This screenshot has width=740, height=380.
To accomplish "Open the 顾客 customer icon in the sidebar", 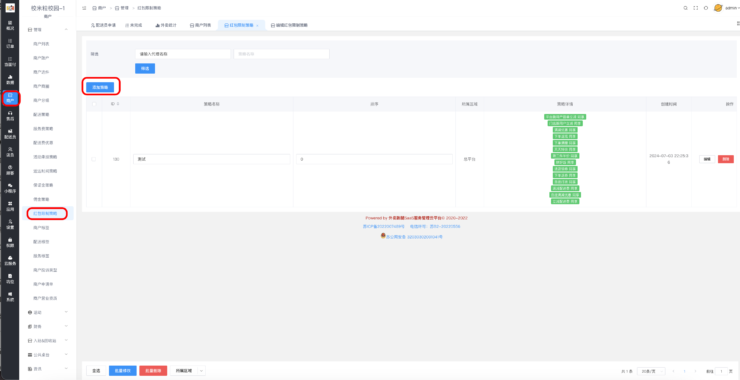I will [10, 170].
